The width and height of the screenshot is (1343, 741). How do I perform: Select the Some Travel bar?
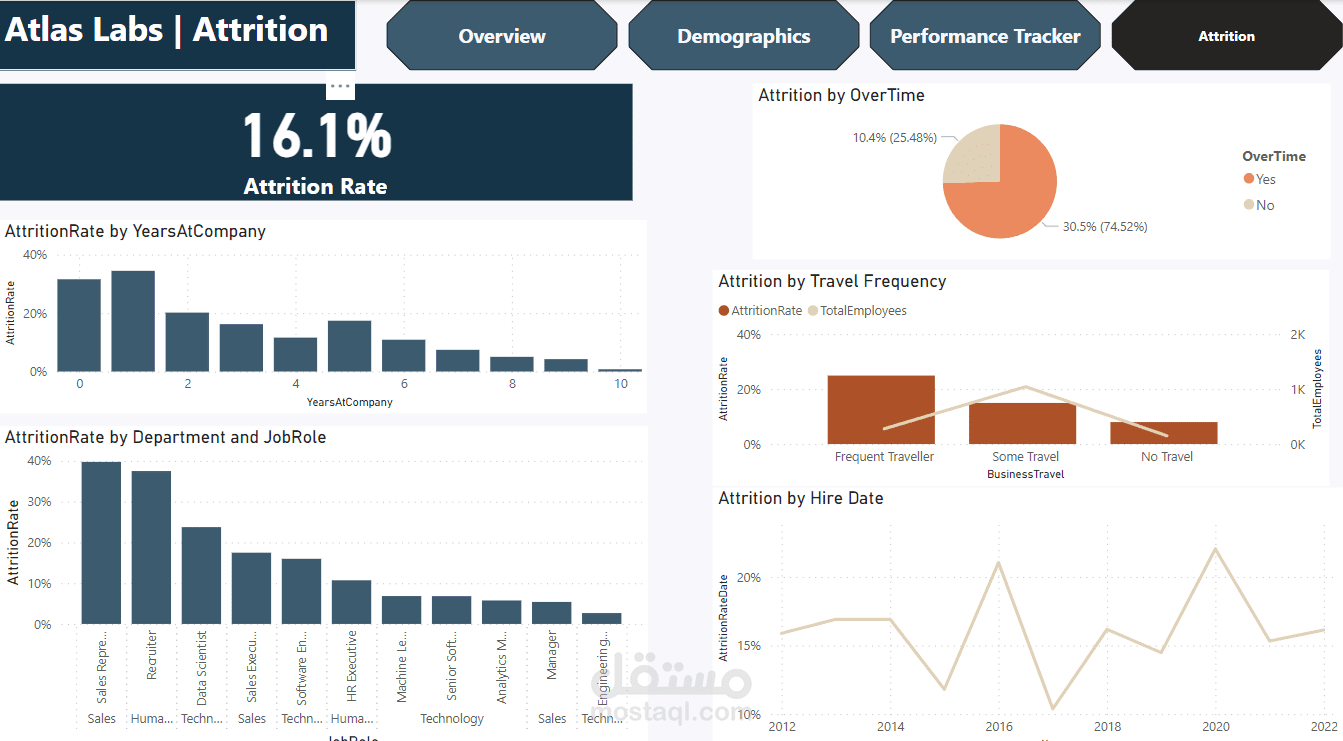[1022, 424]
